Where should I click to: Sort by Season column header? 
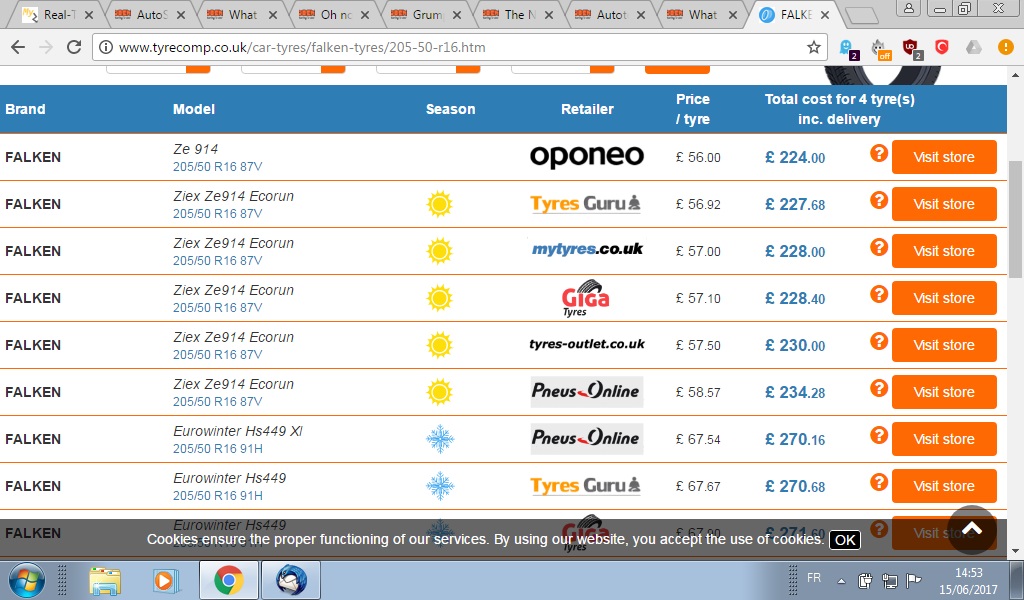pos(451,109)
